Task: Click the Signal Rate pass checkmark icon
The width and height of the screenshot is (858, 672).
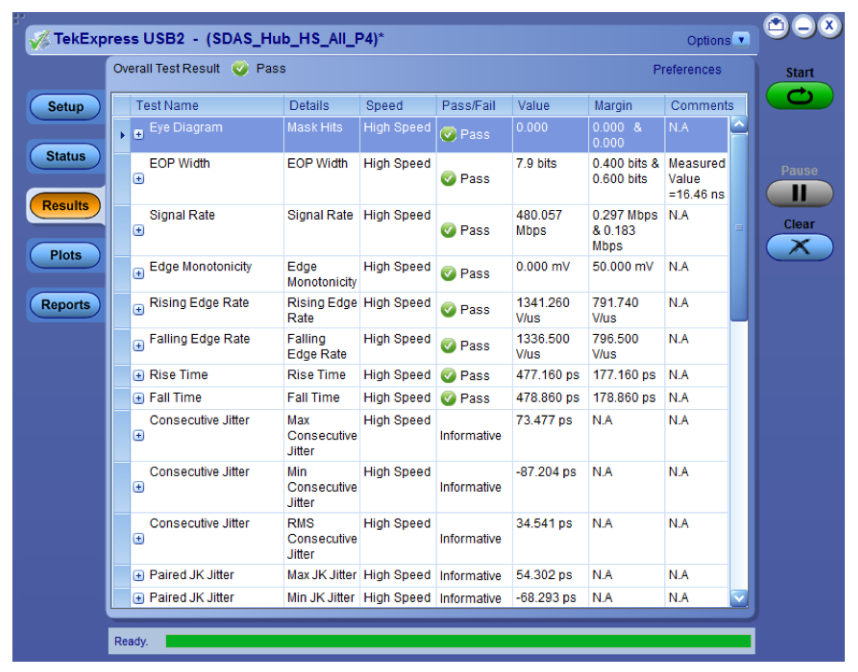Action: 448,230
